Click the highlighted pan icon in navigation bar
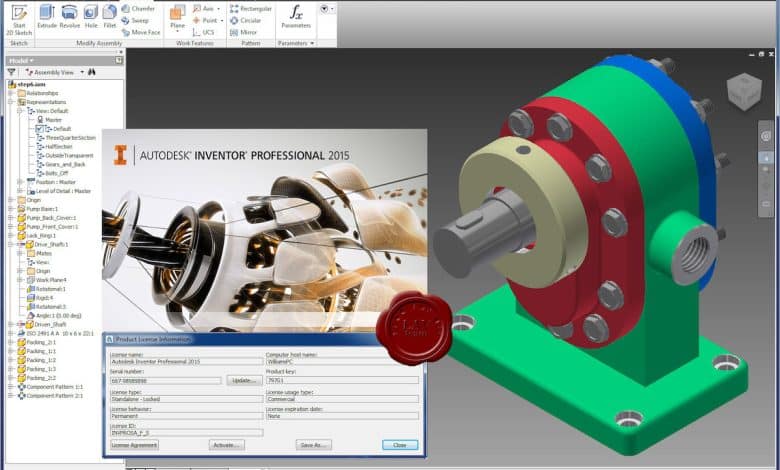Image resolution: width=780 pixels, height=470 pixels. click(x=766, y=158)
